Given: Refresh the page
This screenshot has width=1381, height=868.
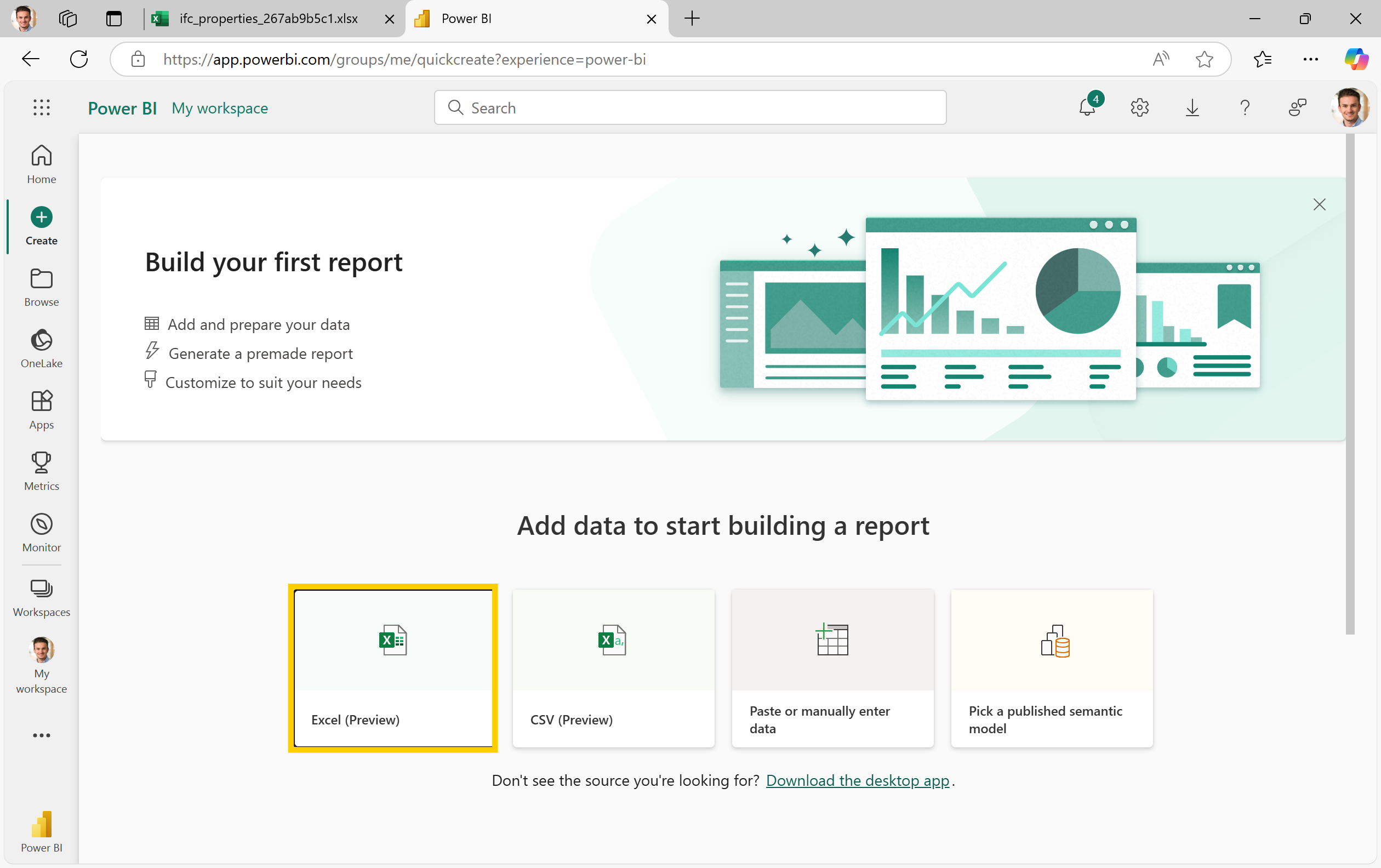Looking at the screenshot, I should coord(78,59).
